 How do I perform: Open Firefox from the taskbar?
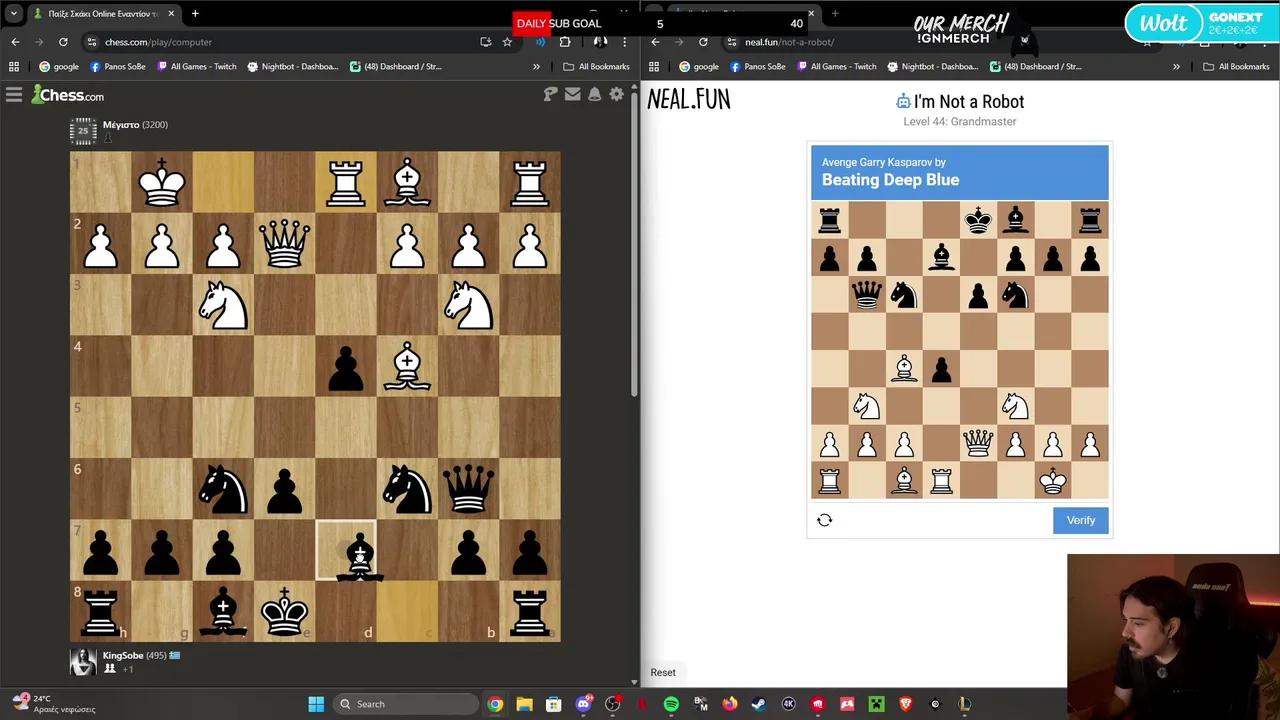[730, 704]
